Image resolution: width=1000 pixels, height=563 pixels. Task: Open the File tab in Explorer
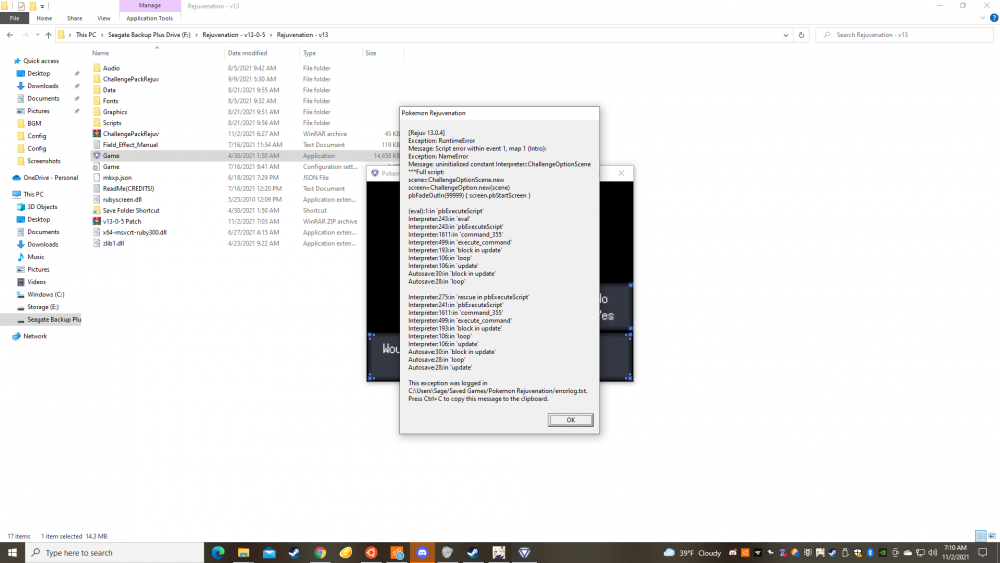(x=14, y=18)
